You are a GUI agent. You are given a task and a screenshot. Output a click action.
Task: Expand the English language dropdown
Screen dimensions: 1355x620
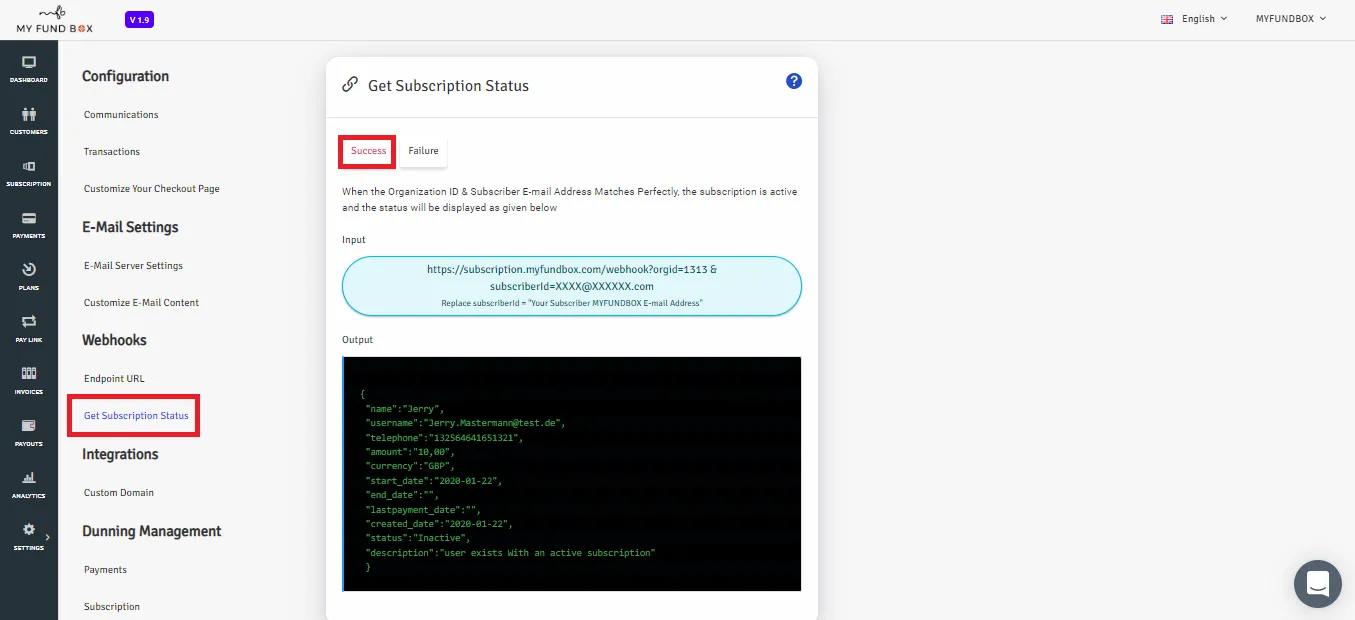tap(1194, 19)
